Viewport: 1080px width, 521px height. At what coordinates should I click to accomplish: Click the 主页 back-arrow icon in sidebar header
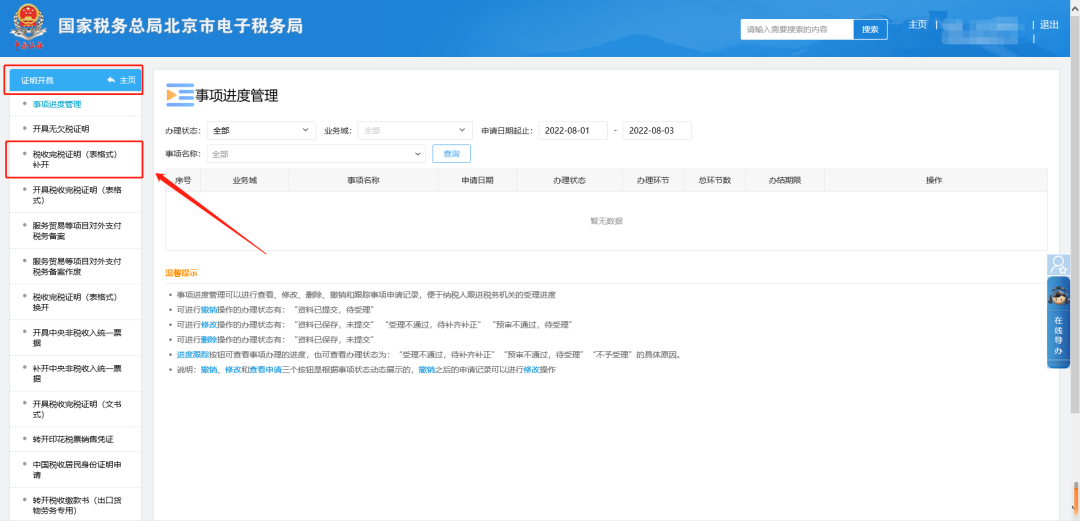[112, 80]
